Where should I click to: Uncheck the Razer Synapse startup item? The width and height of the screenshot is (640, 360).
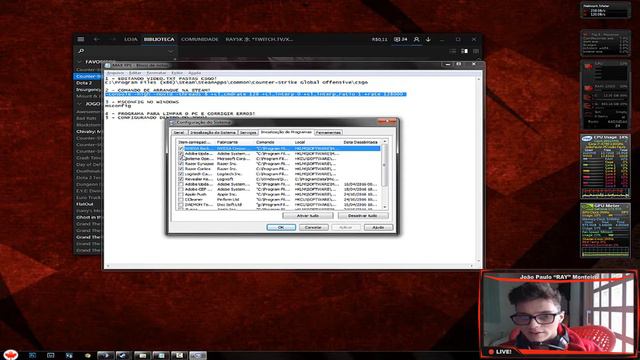pos(181,164)
